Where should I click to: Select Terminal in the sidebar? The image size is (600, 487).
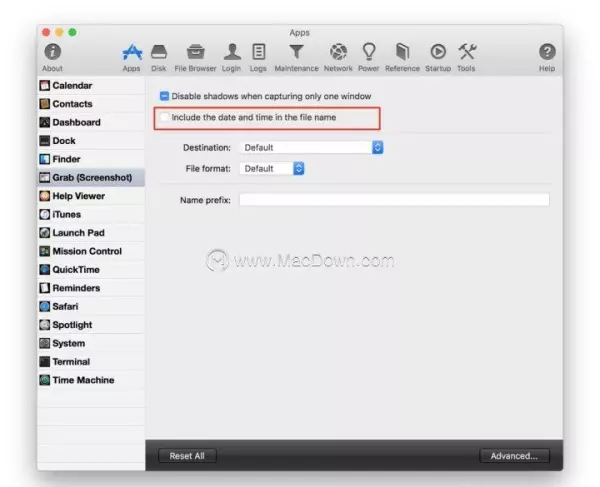[91, 361]
